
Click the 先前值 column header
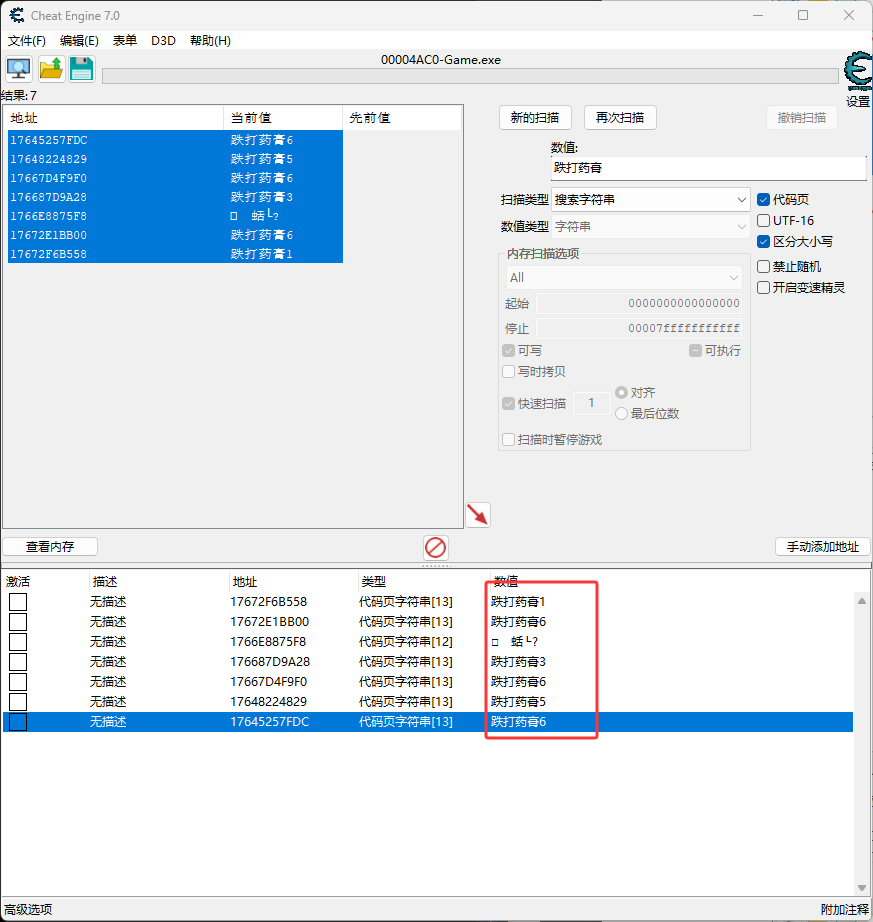pyautogui.click(x=403, y=118)
